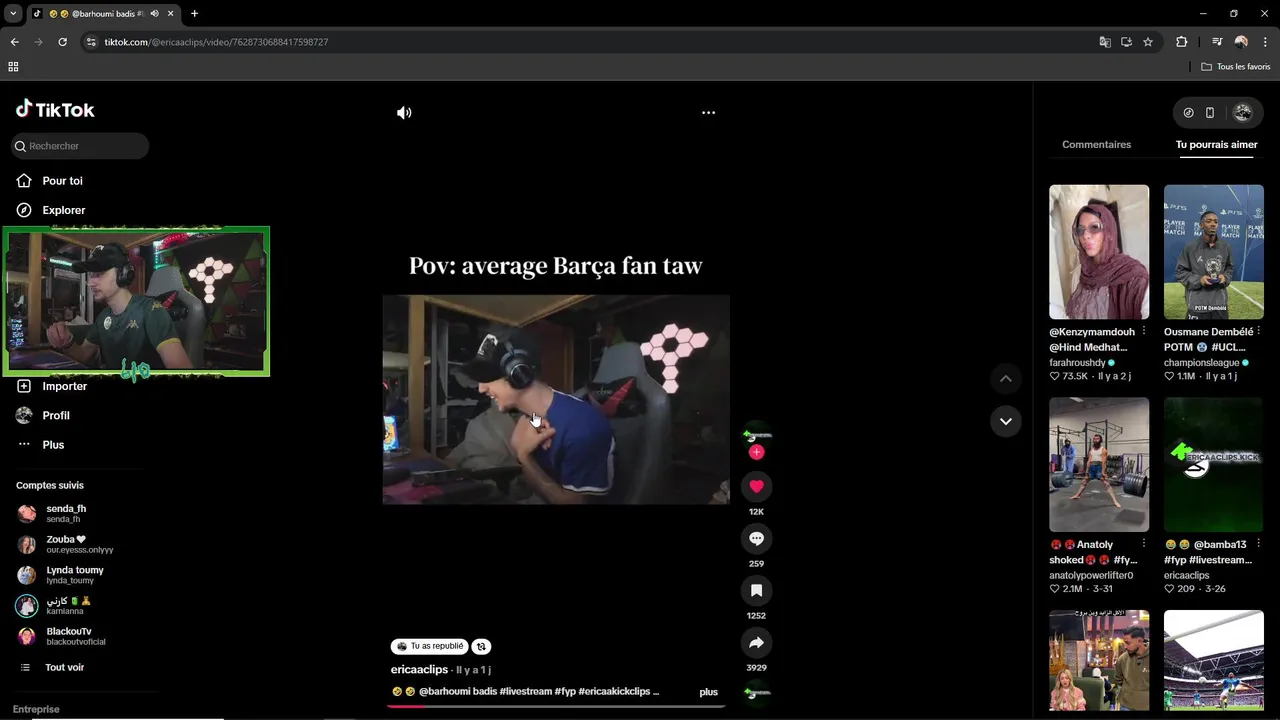Switch to the Commentaires tab
The image size is (1280, 720).
pos(1096,144)
